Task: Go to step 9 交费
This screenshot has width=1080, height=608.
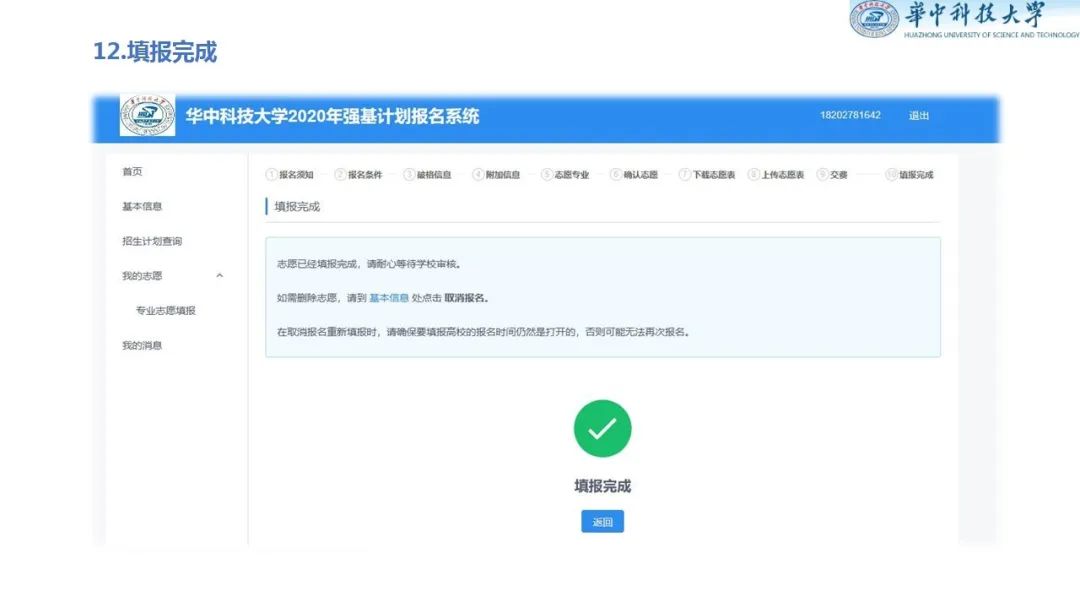Action: click(832, 175)
